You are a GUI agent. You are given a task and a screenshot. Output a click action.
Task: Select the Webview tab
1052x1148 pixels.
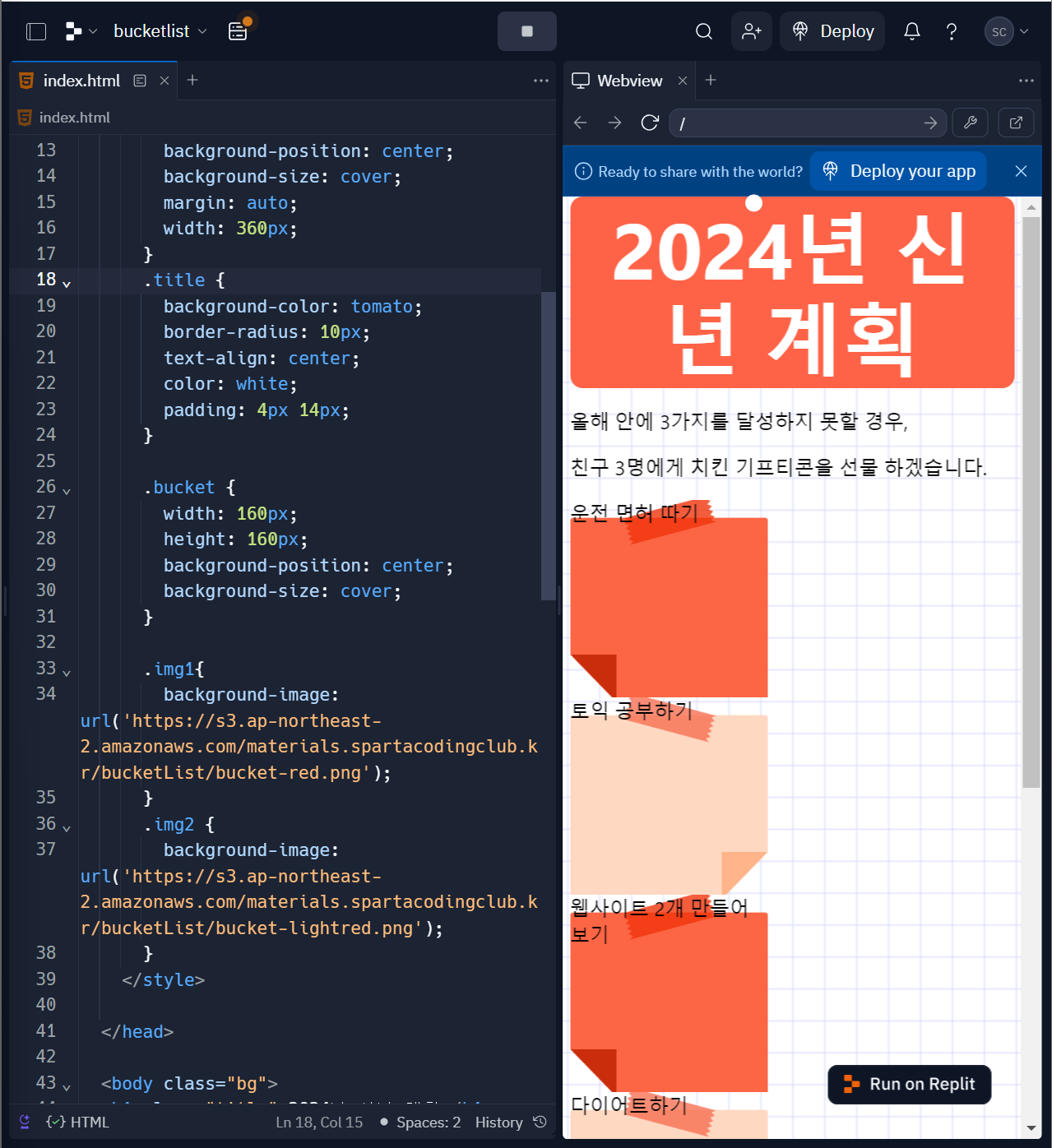click(x=629, y=81)
